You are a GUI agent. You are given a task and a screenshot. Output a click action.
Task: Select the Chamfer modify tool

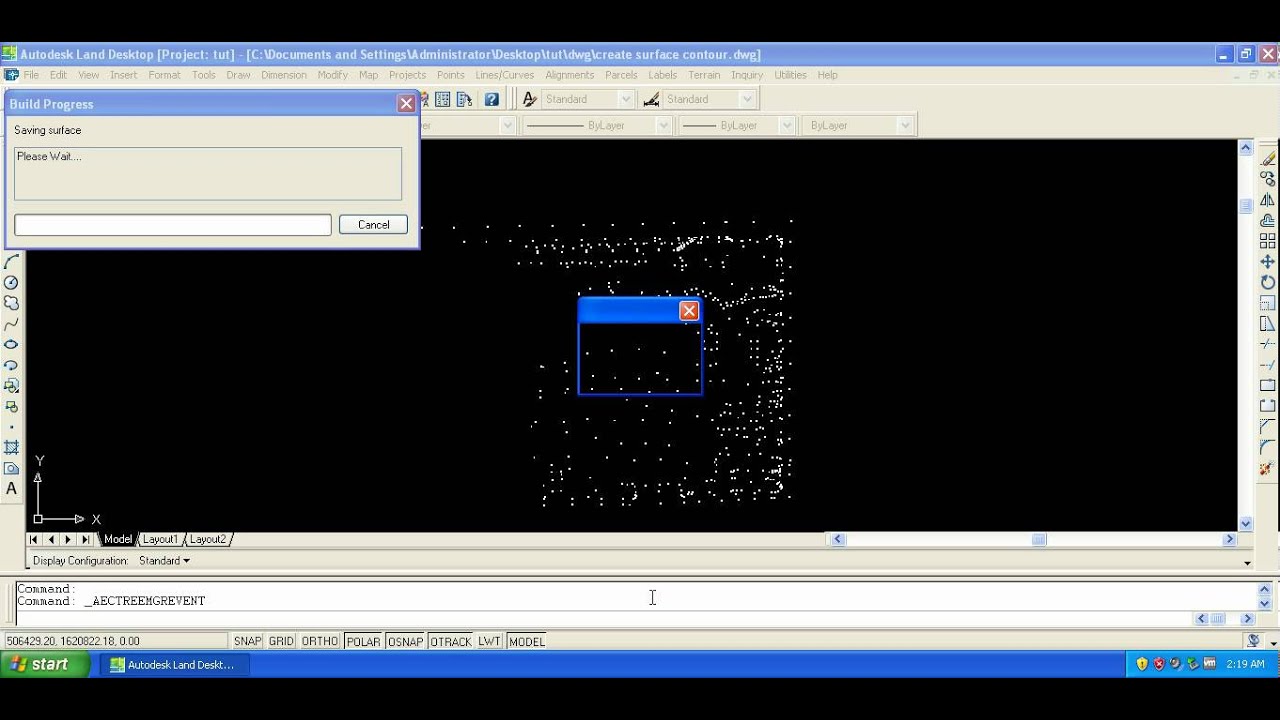click(1267, 427)
